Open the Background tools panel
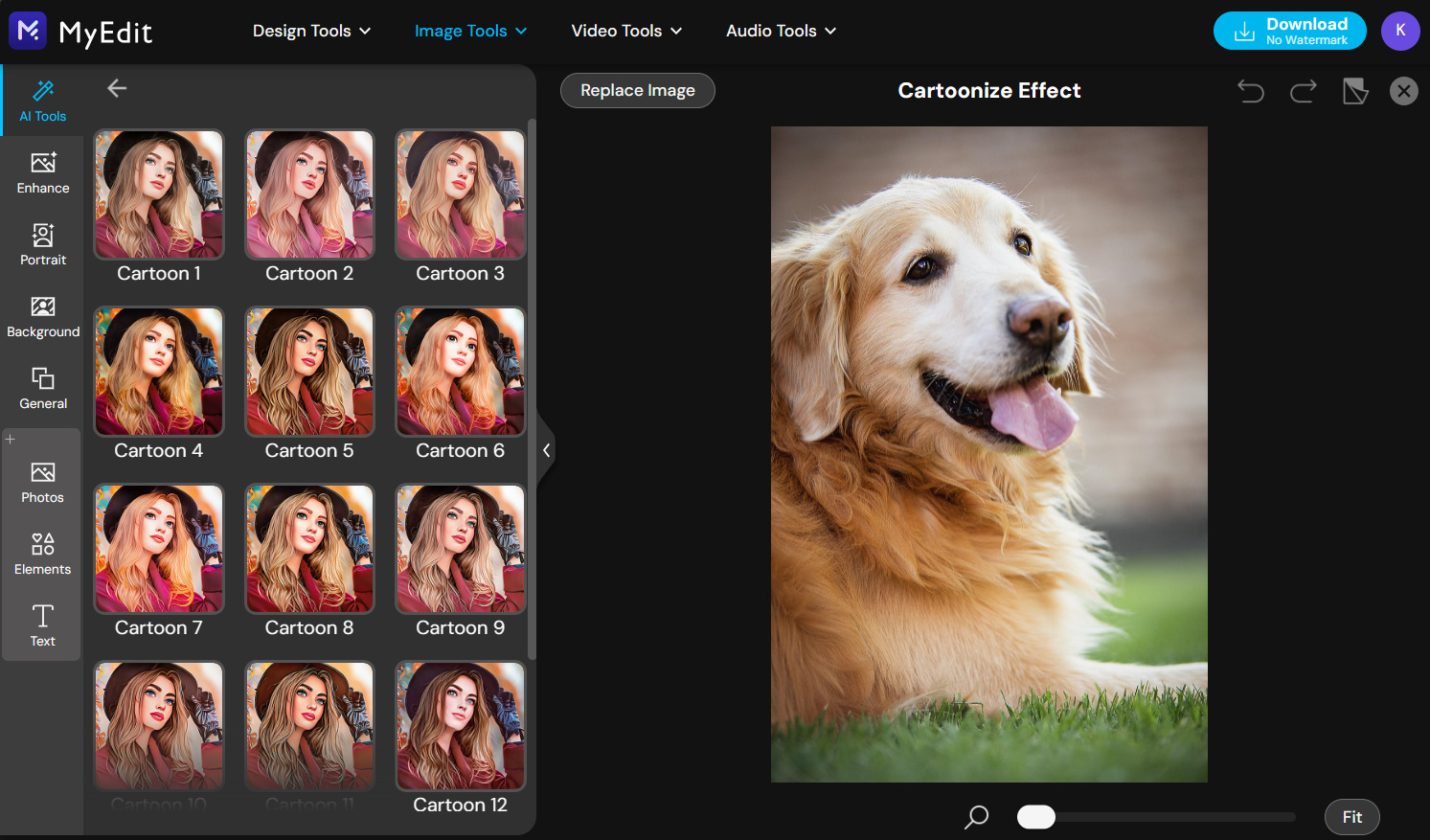This screenshot has width=1430, height=840. pos(42,316)
